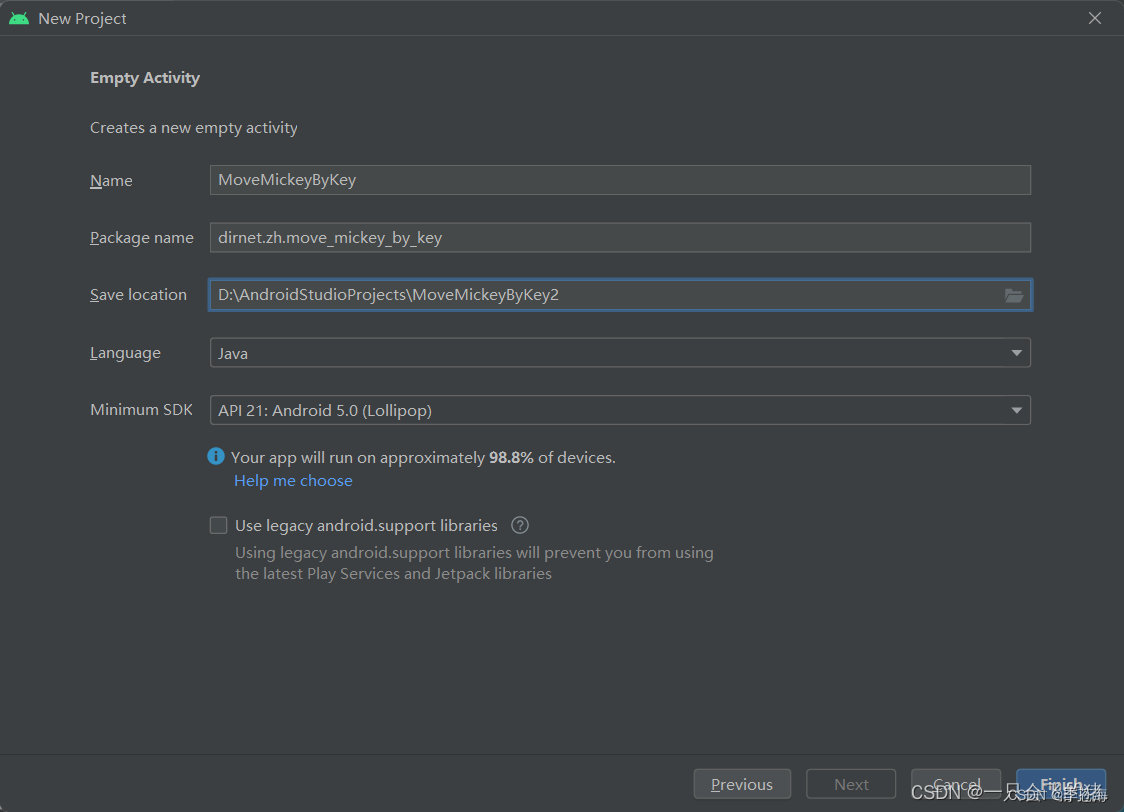
Task: Click the Name field label
Action: [x=111, y=181]
